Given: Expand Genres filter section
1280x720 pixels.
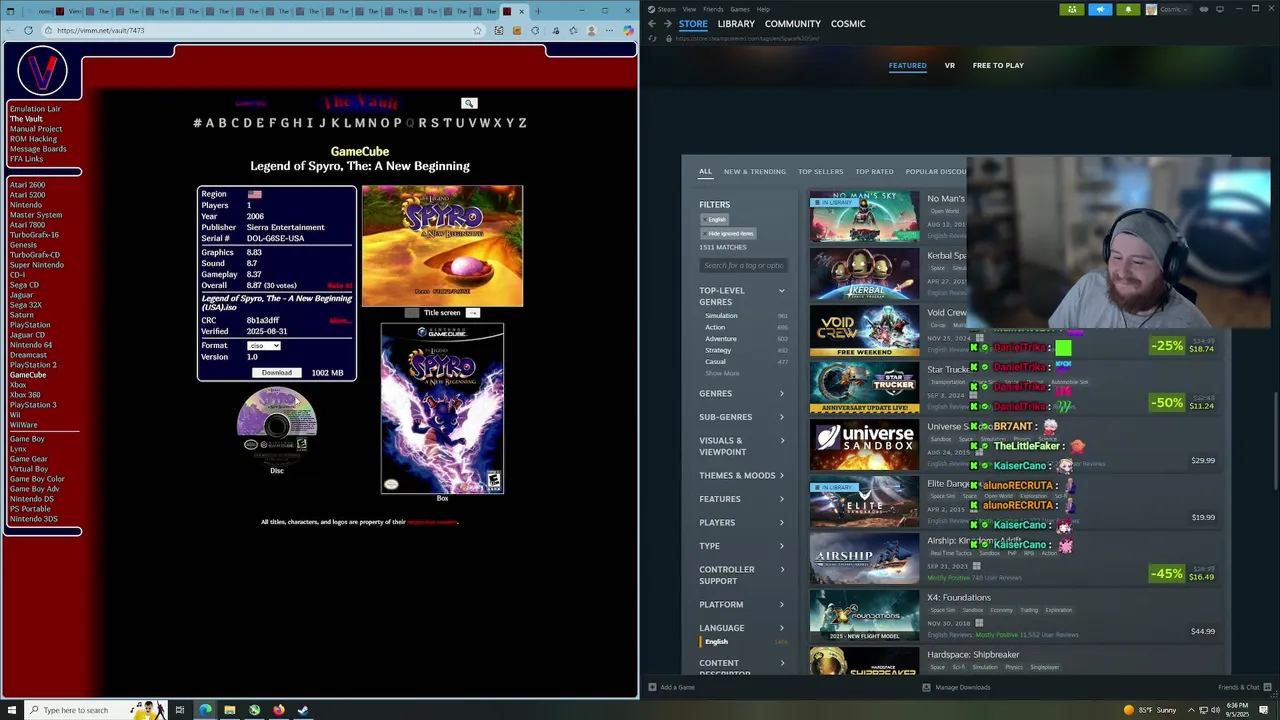Looking at the screenshot, I should [x=742, y=394].
